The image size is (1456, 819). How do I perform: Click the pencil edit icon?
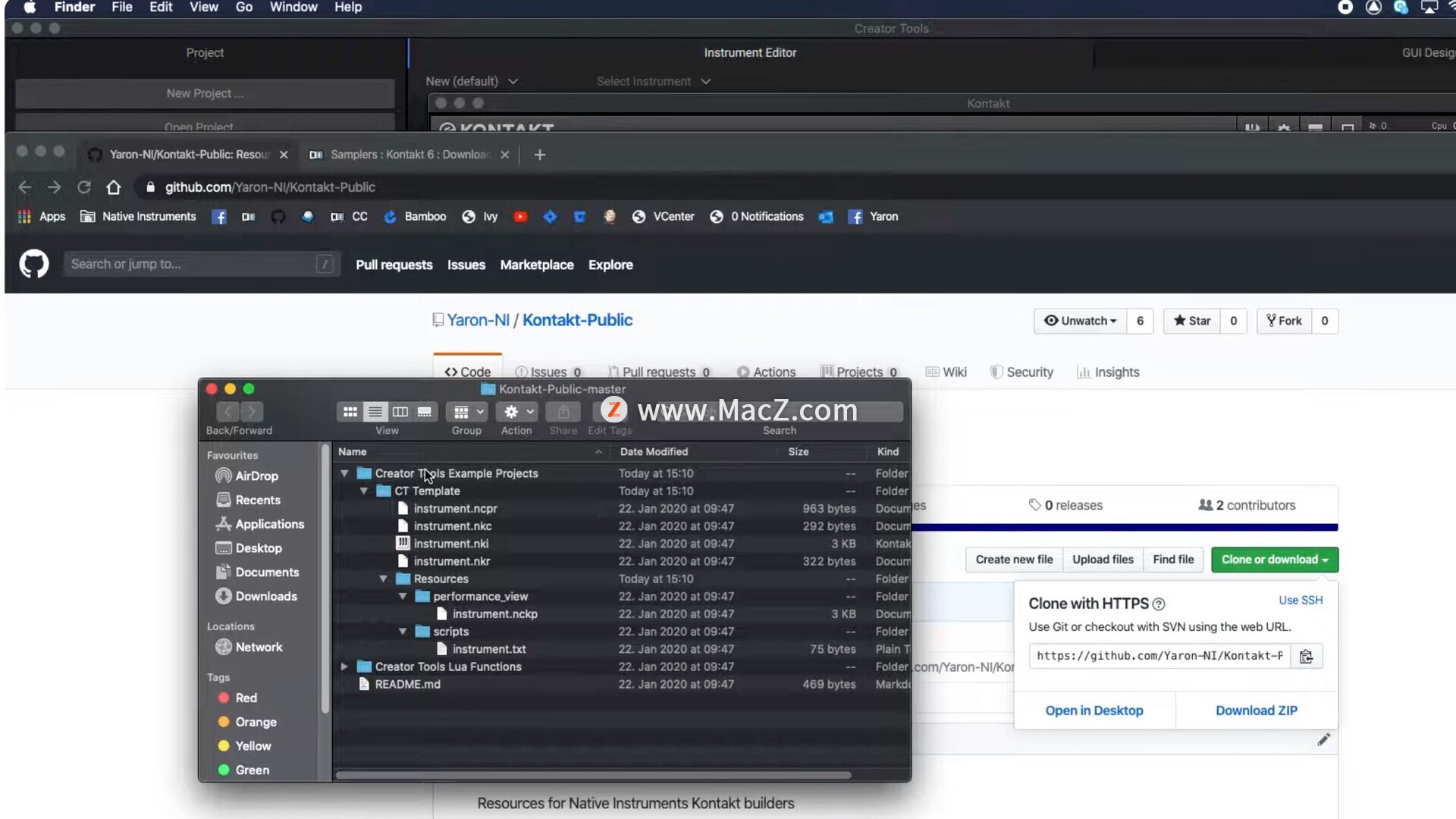tap(1324, 739)
